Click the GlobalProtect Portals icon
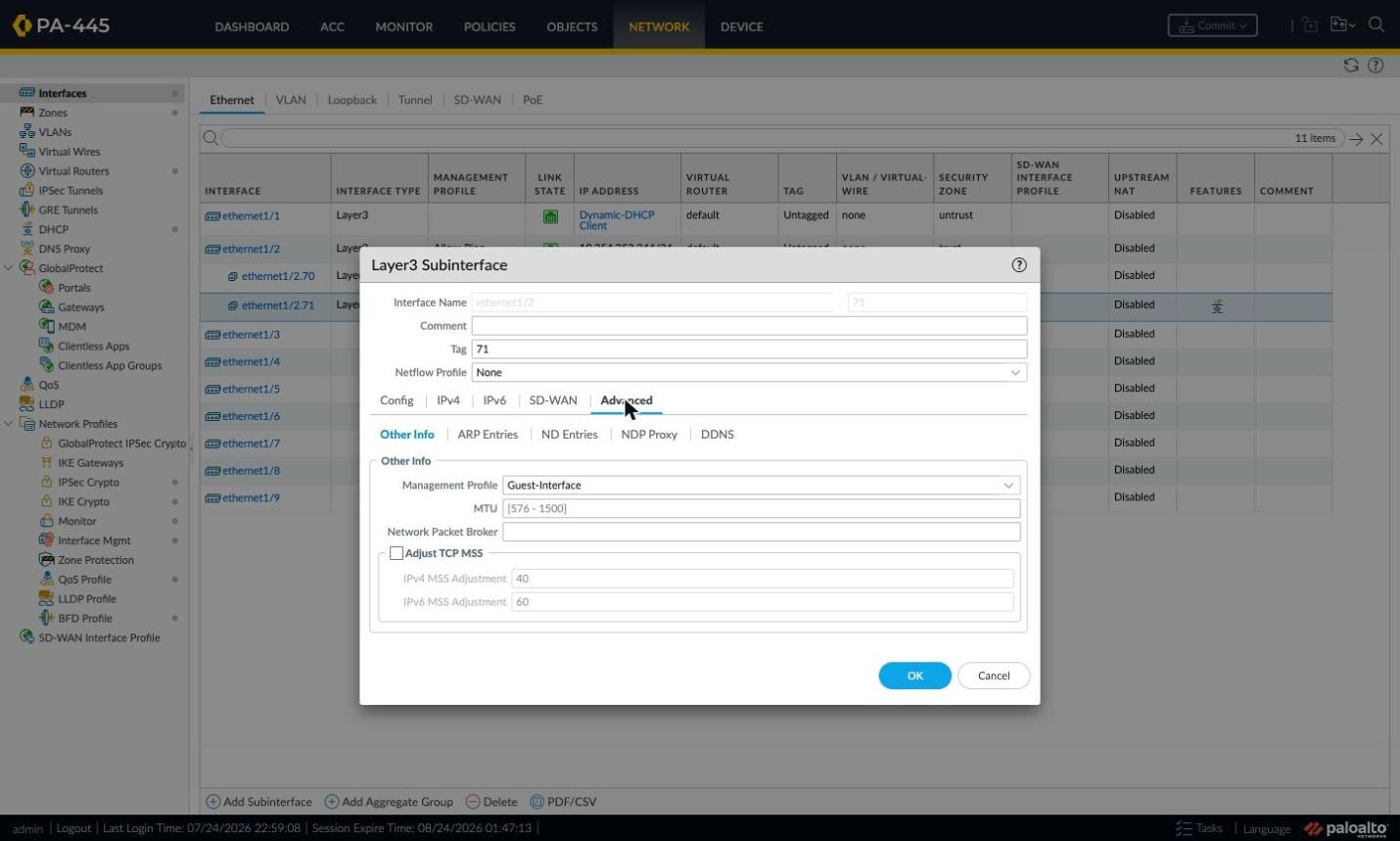The width and height of the screenshot is (1400, 841). 46,288
